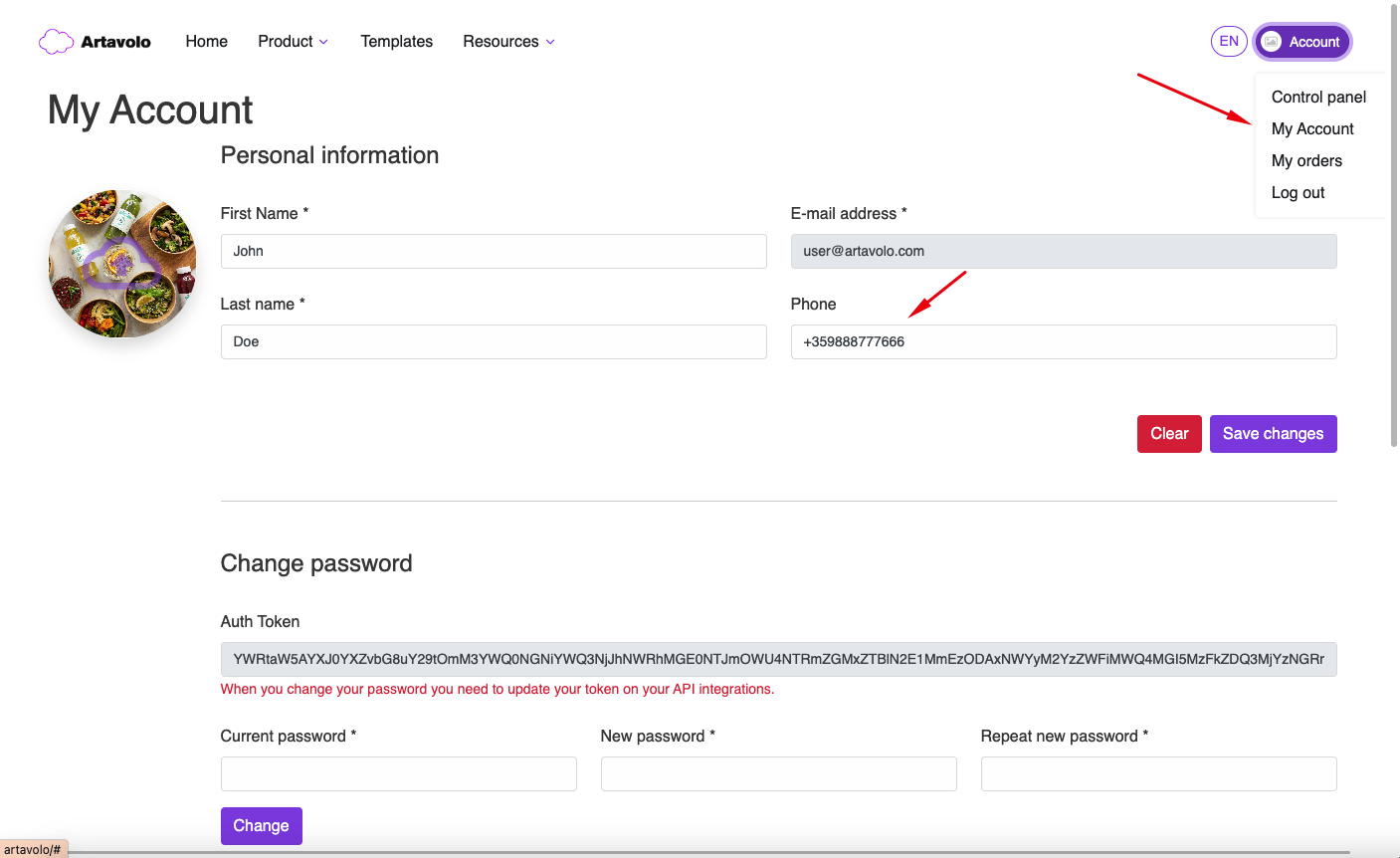Click the vertical page scrollbar
The height and width of the screenshot is (858, 1400).
[1394, 225]
